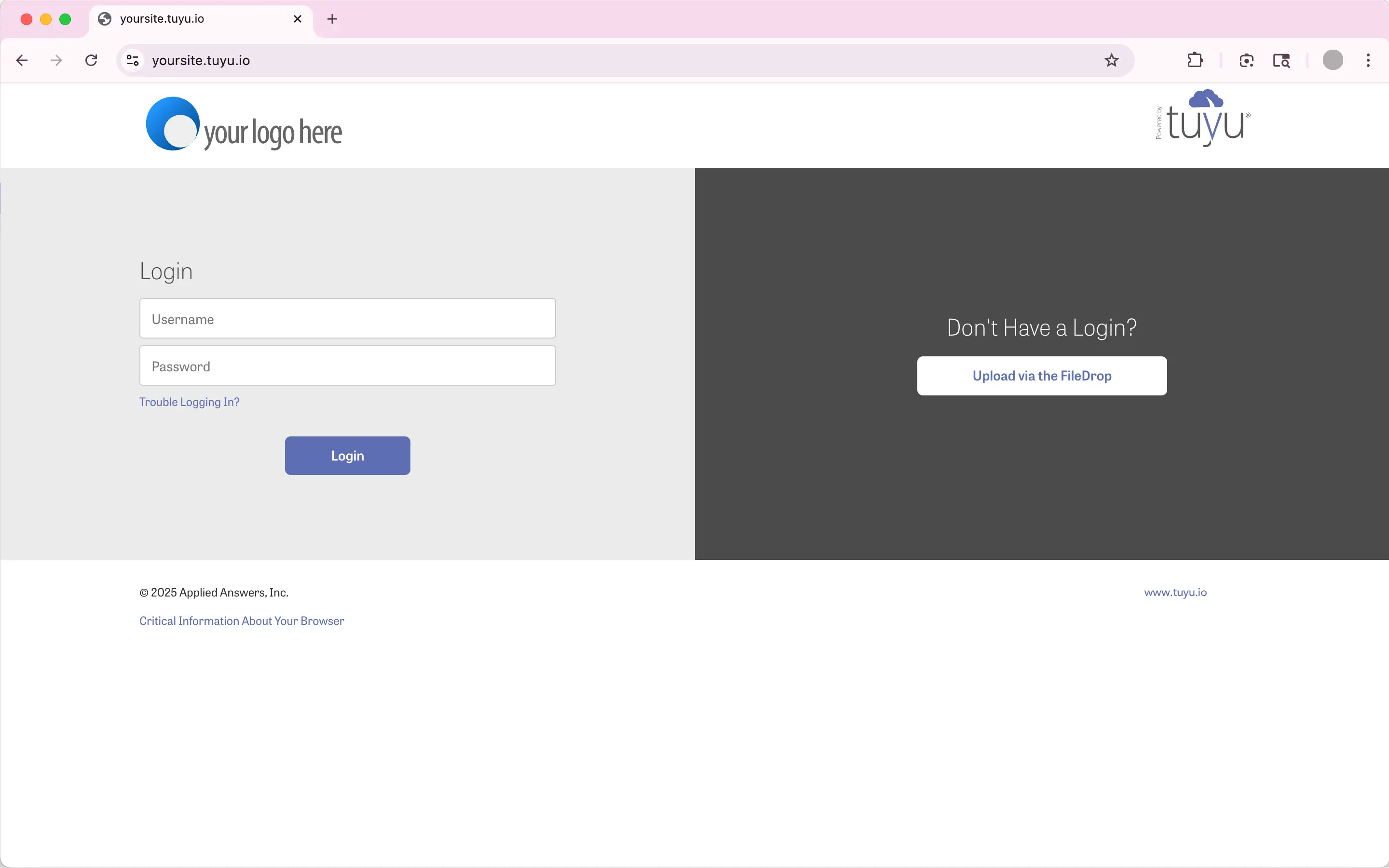Click the browser forward arrow

coord(55,60)
